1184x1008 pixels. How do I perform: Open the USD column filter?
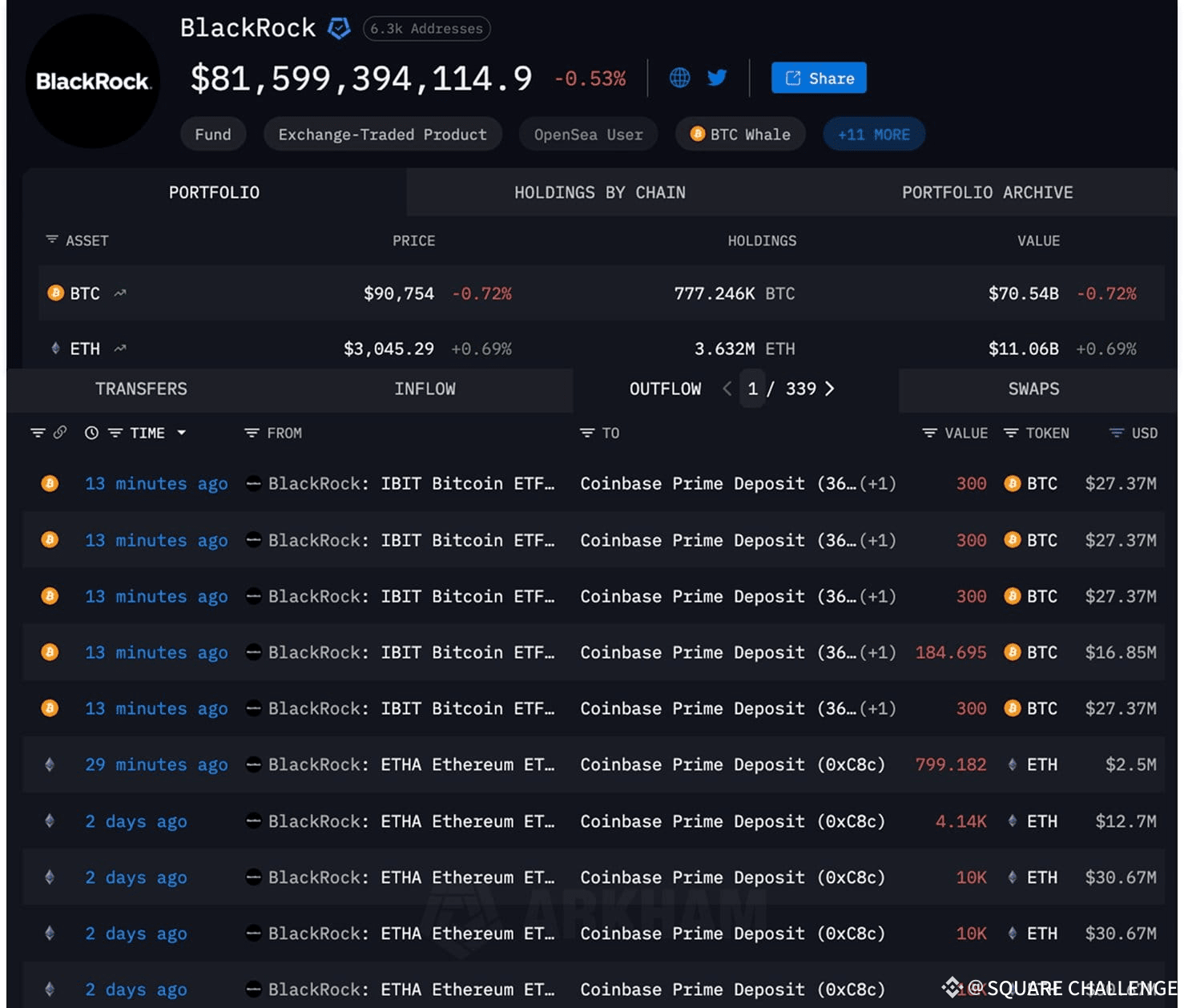click(1117, 433)
